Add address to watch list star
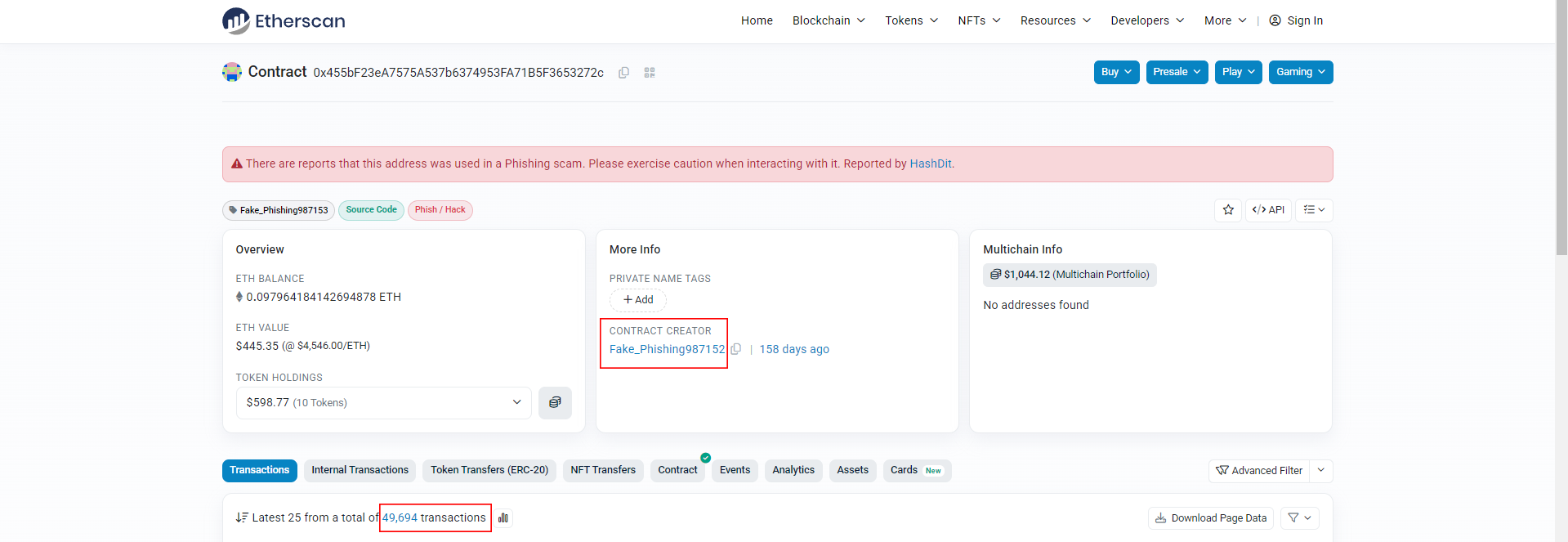Viewport: 1568px width, 542px height. [1228, 210]
